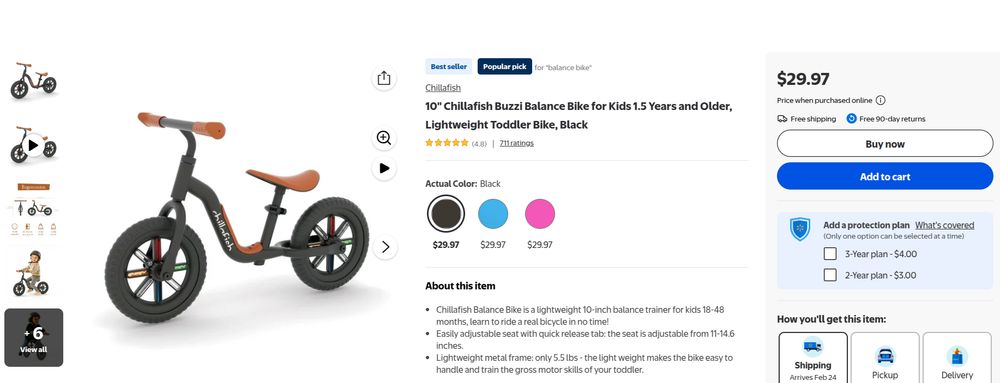1000x383 pixels.
Task: Check the 2-Year plan - $3.00 box
Action: pyautogui.click(x=830, y=275)
